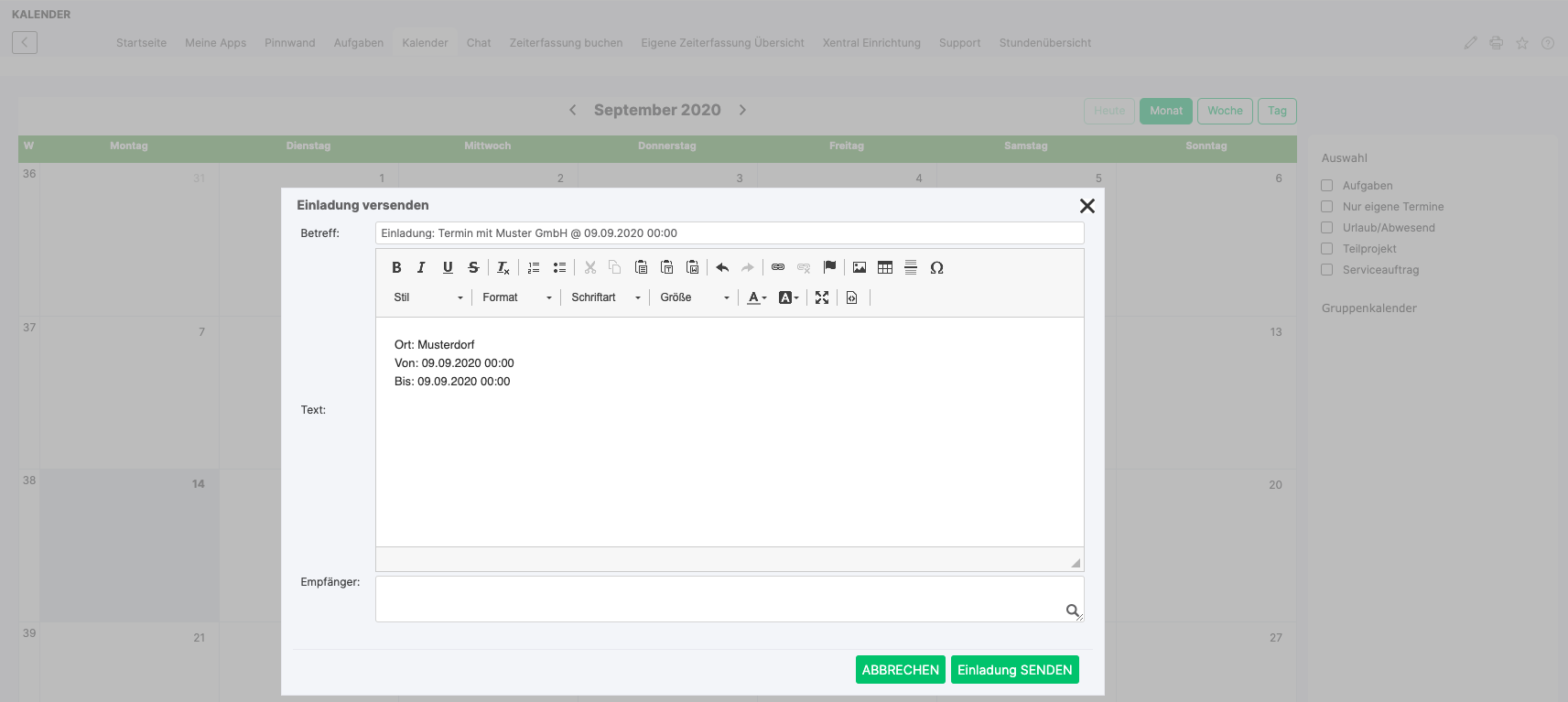Check the Urlaub/Abwesend filter
This screenshot has width=1568, height=702.
pyautogui.click(x=1326, y=228)
